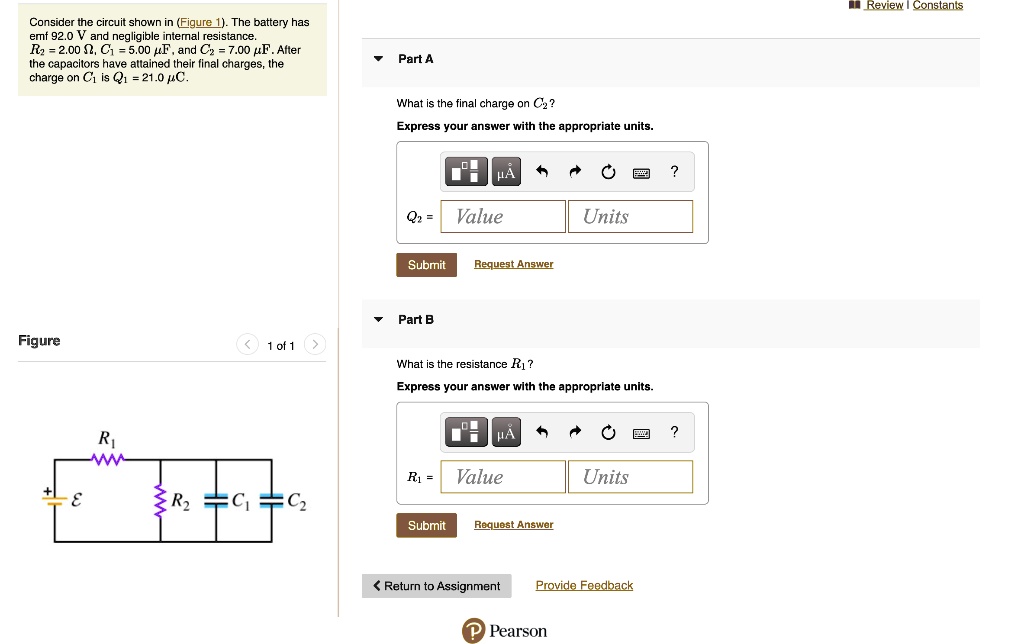Select the μÅ units icon in Part A

coord(505,170)
